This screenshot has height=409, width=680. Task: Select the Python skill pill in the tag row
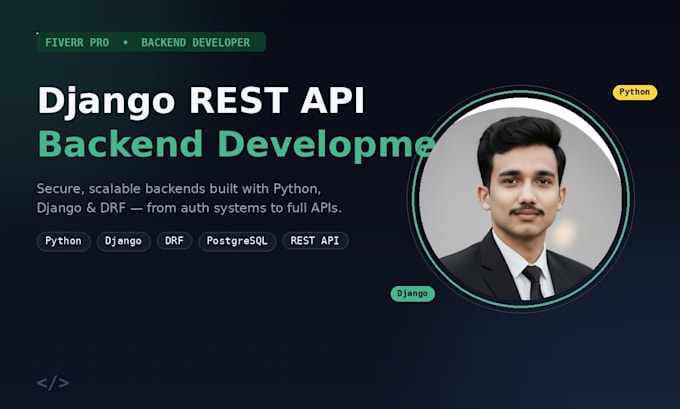pos(63,241)
